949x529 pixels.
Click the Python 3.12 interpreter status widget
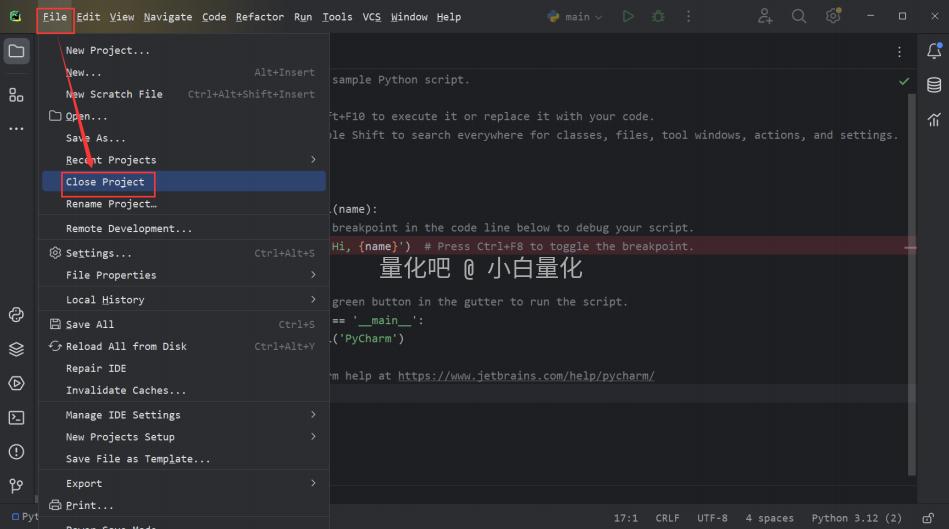point(856,518)
